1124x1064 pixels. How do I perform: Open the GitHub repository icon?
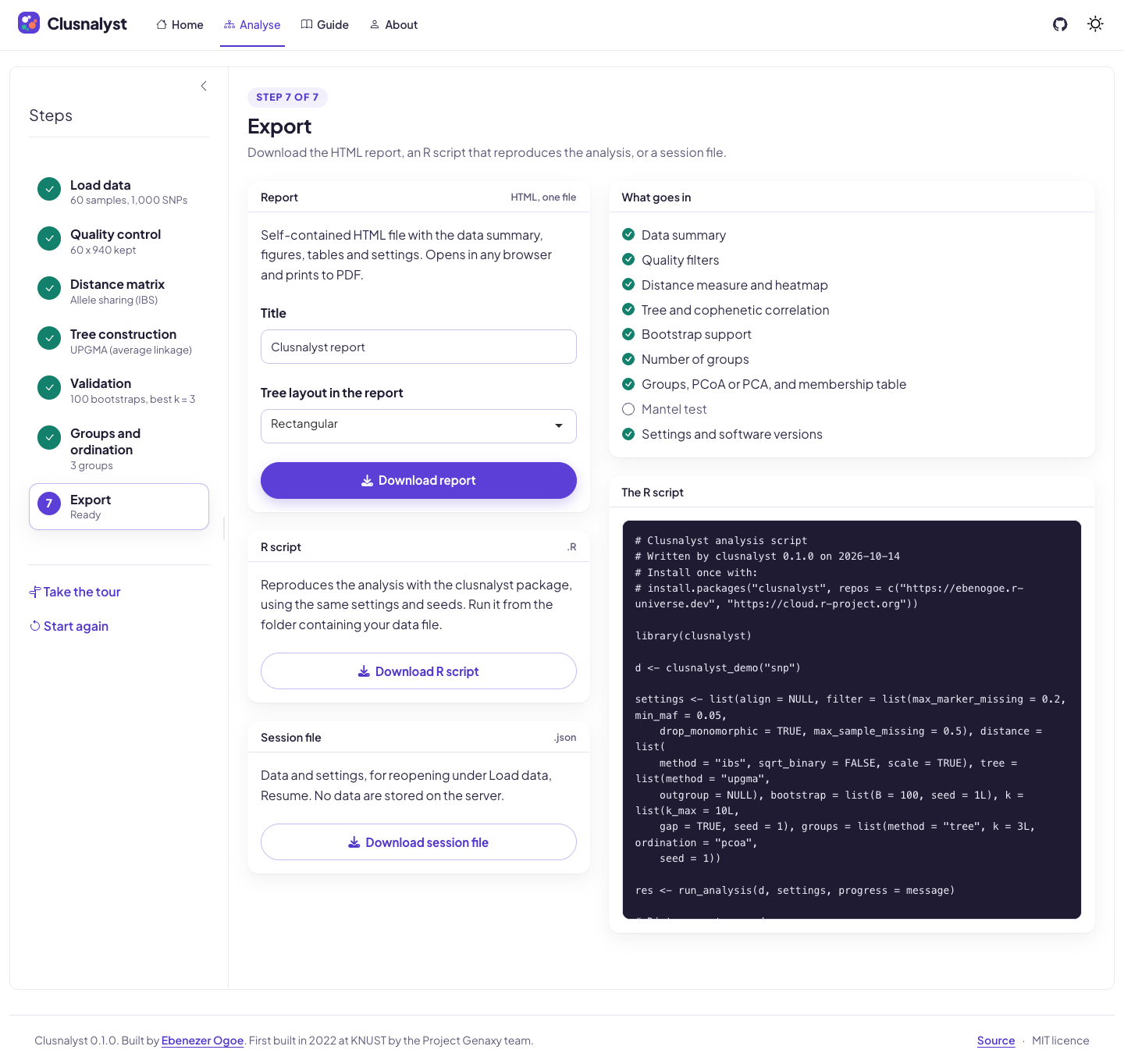[x=1060, y=24]
